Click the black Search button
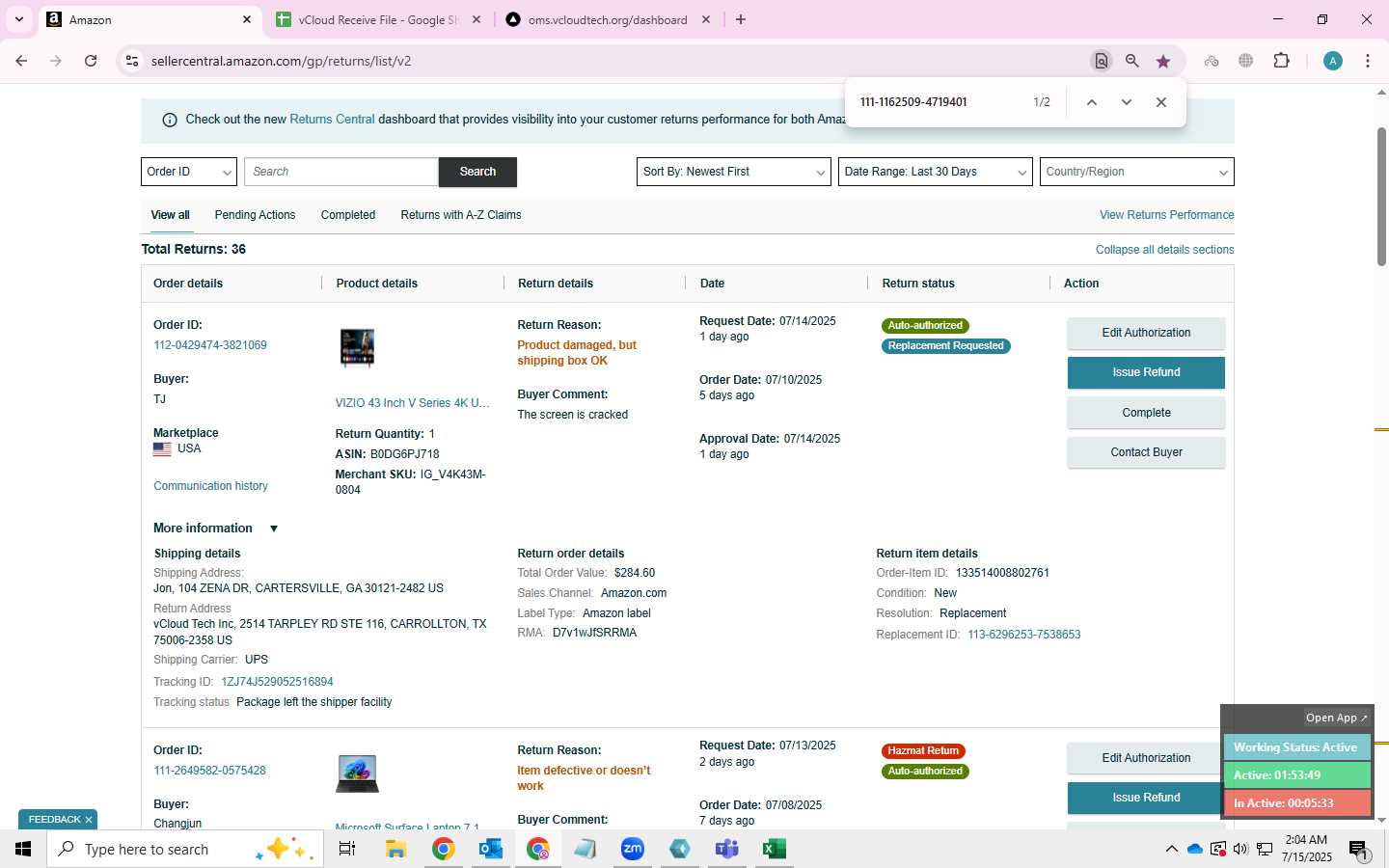The height and width of the screenshot is (868, 1389). click(477, 172)
